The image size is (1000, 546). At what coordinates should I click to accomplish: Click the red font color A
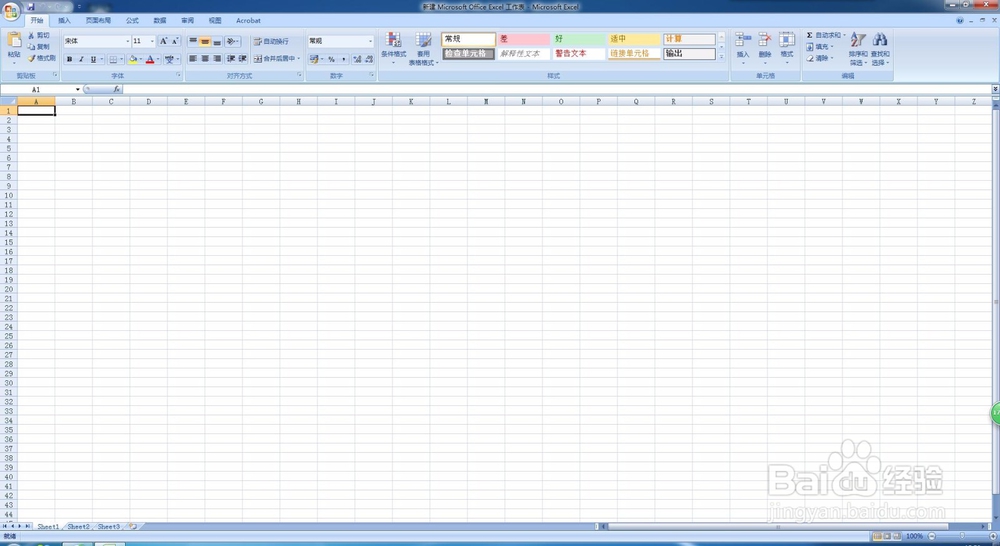150,59
